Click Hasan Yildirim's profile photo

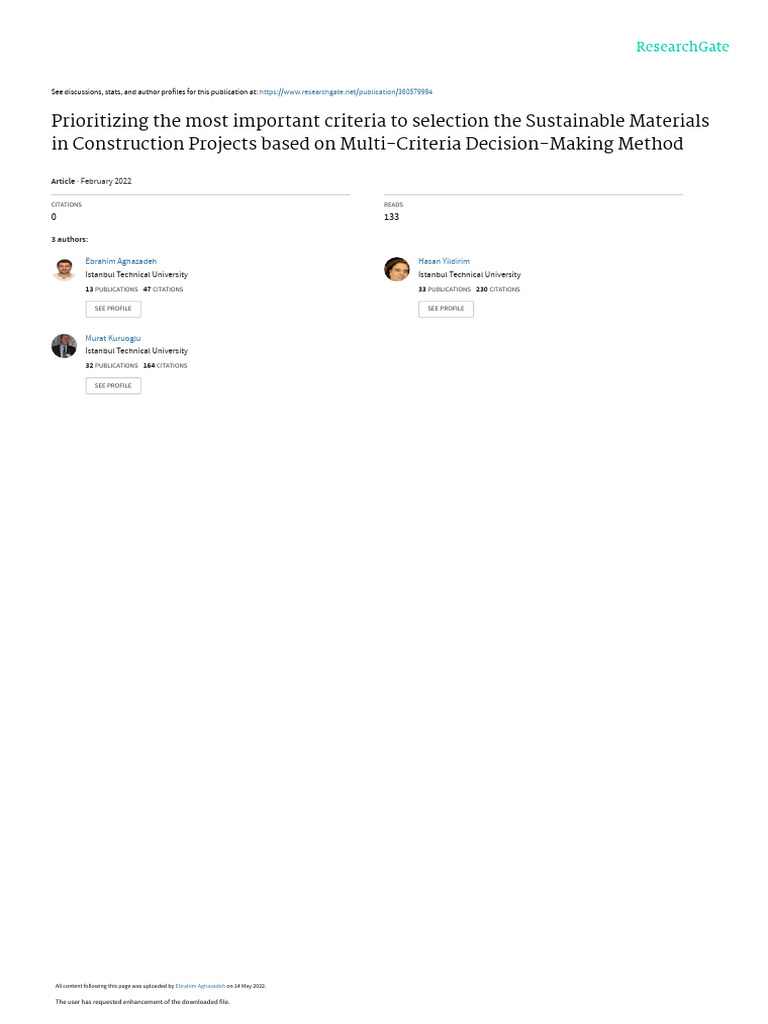point(396,269)
